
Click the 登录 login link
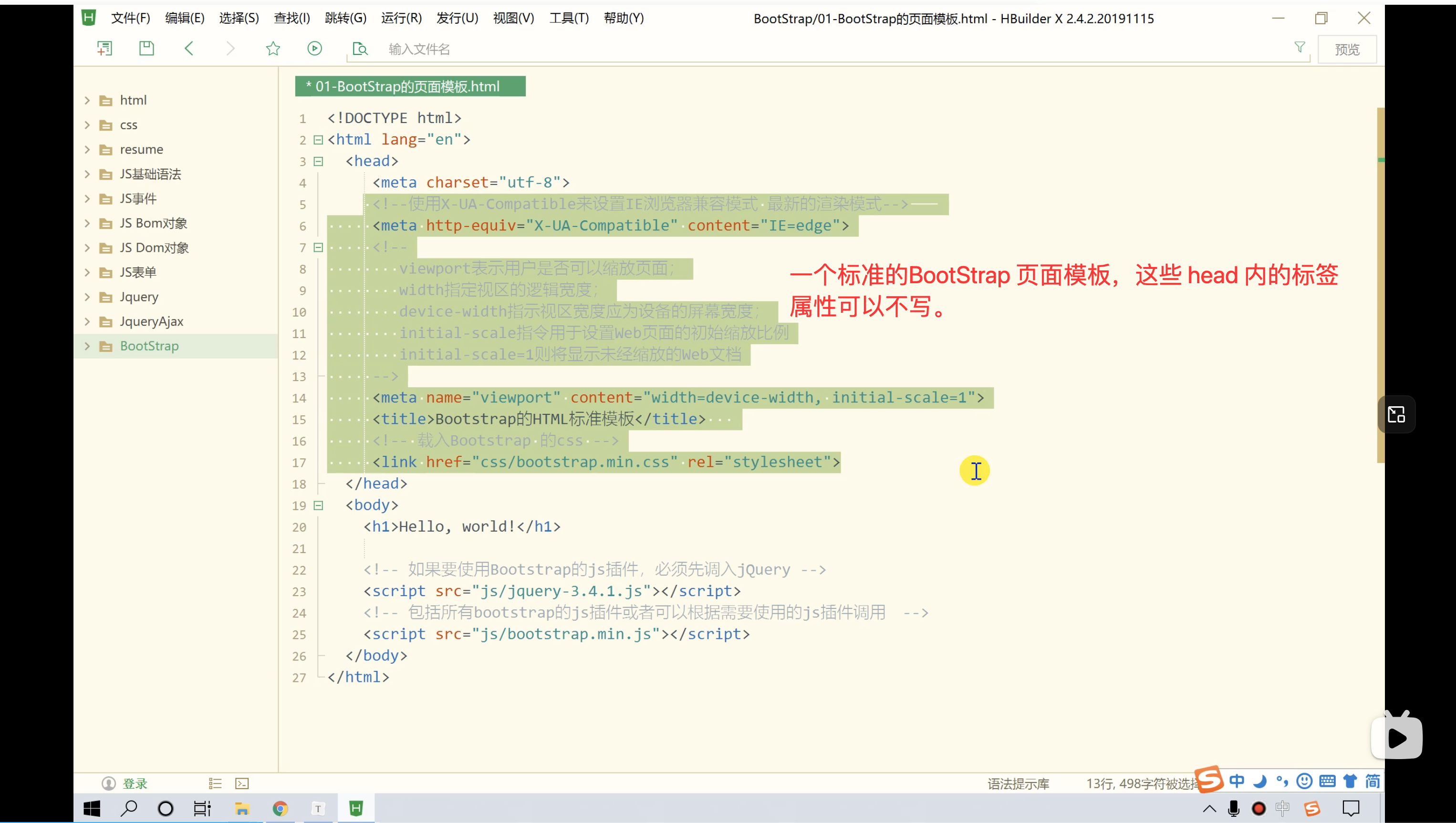135,783
